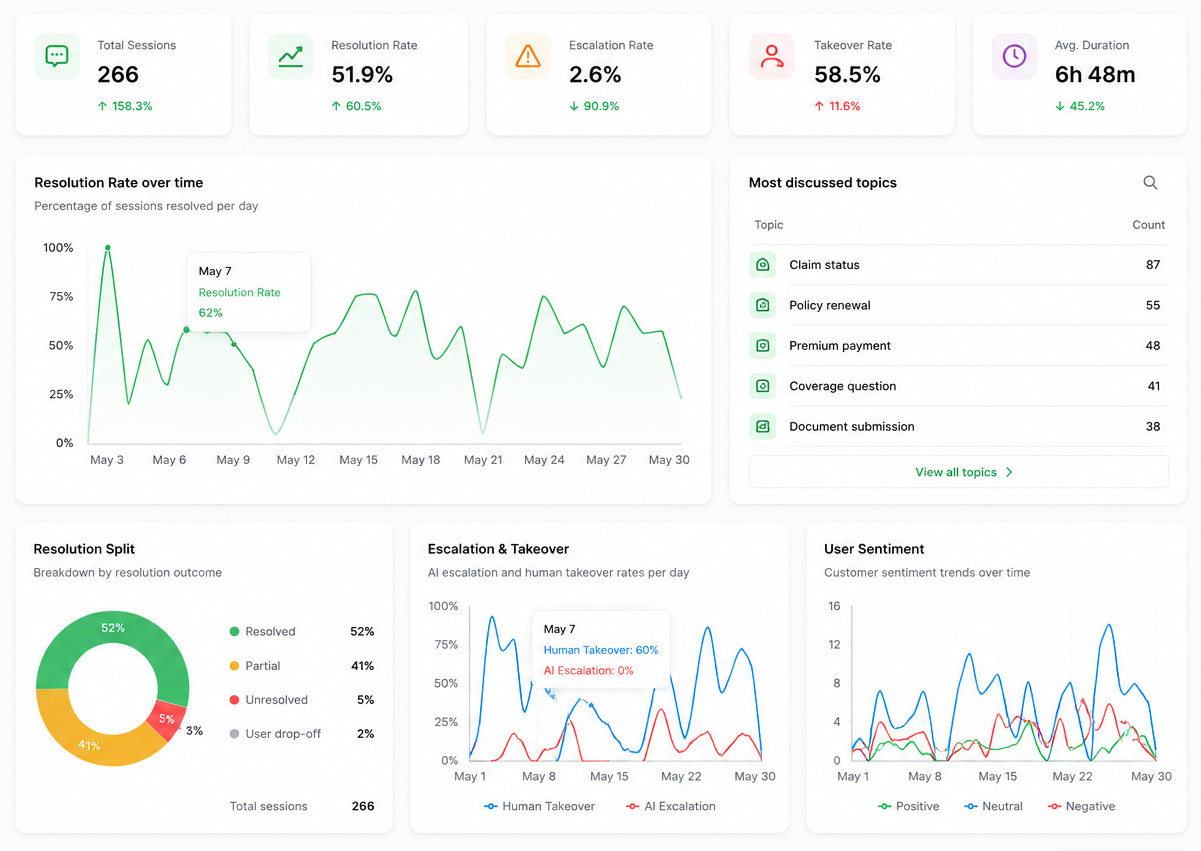Select the Document submission row
This screenshot has width=1201, height=851.
(958, 426)
